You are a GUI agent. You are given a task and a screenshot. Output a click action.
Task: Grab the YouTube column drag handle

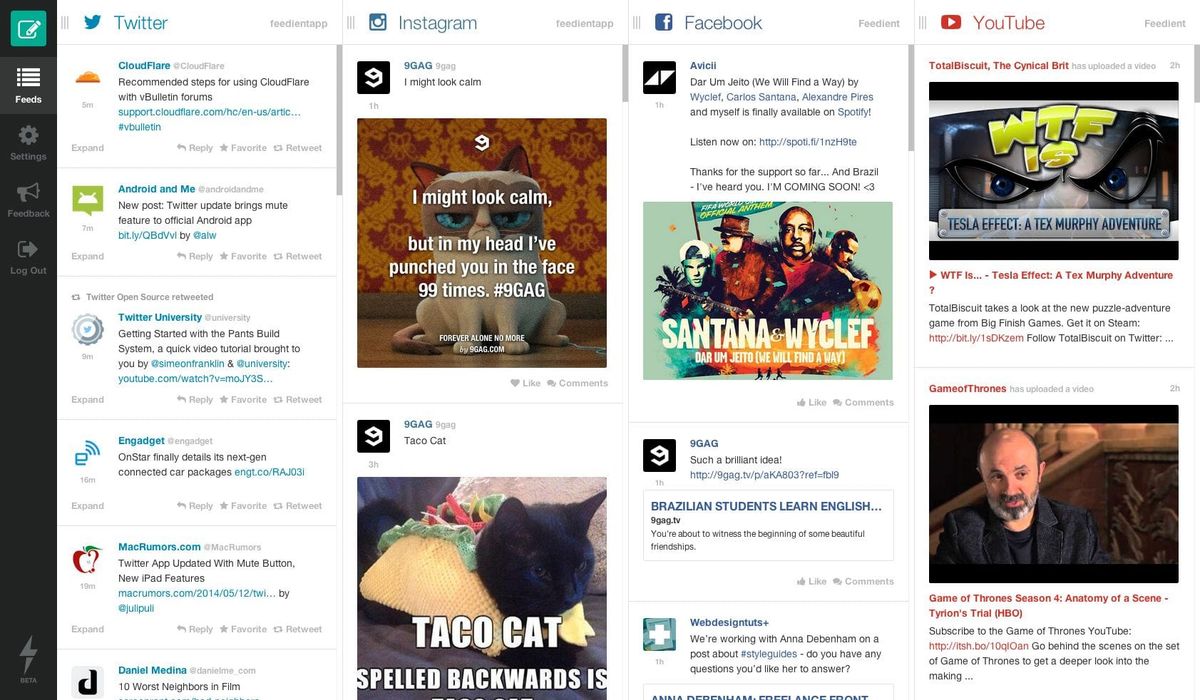[922, 22]
